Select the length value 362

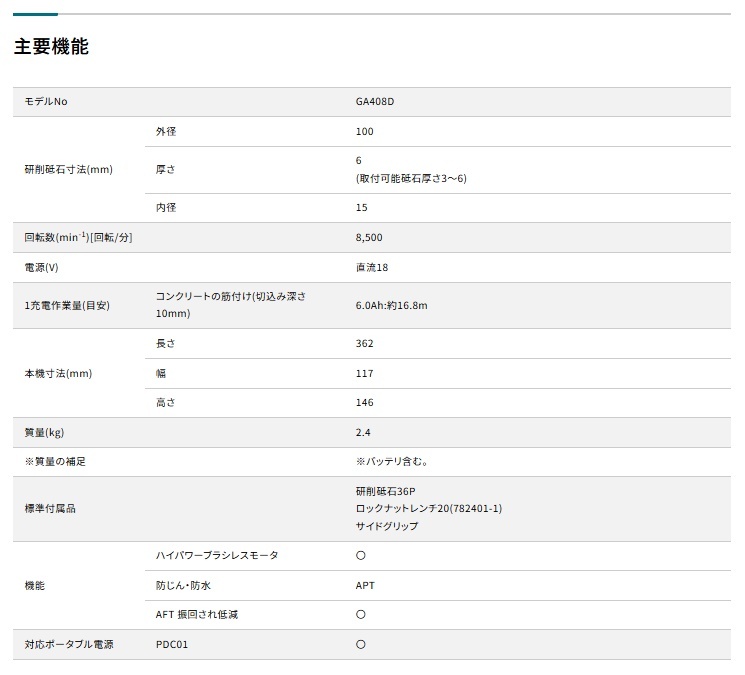click(x=364, y=343)
